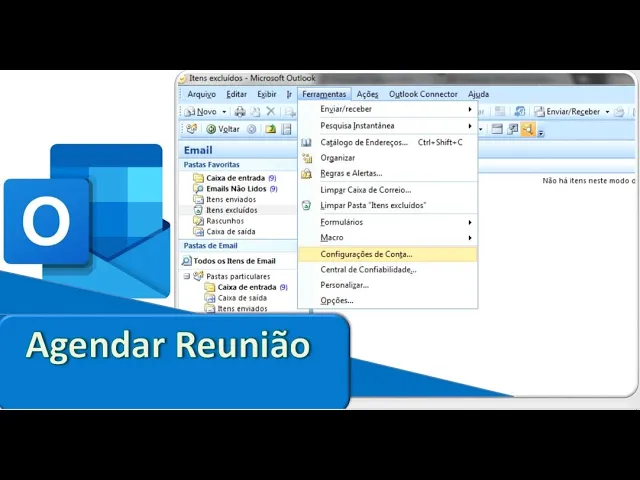Open the Arquivo menu
The width and height of the screenshot is (640, 480).
(202, 94)
